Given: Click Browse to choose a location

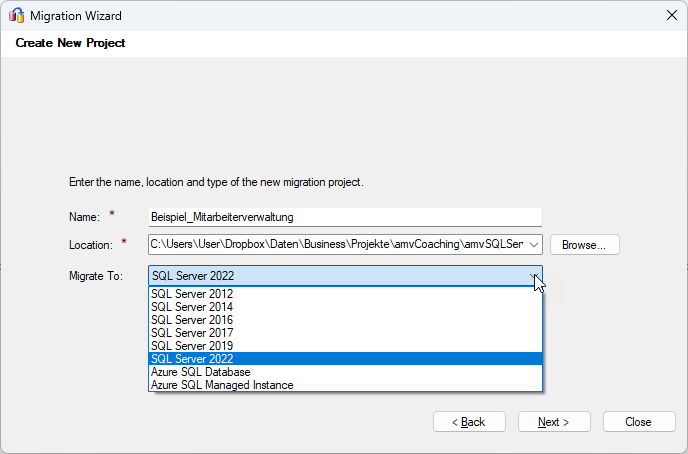Looking at the screenshot, I should (584, 245).
